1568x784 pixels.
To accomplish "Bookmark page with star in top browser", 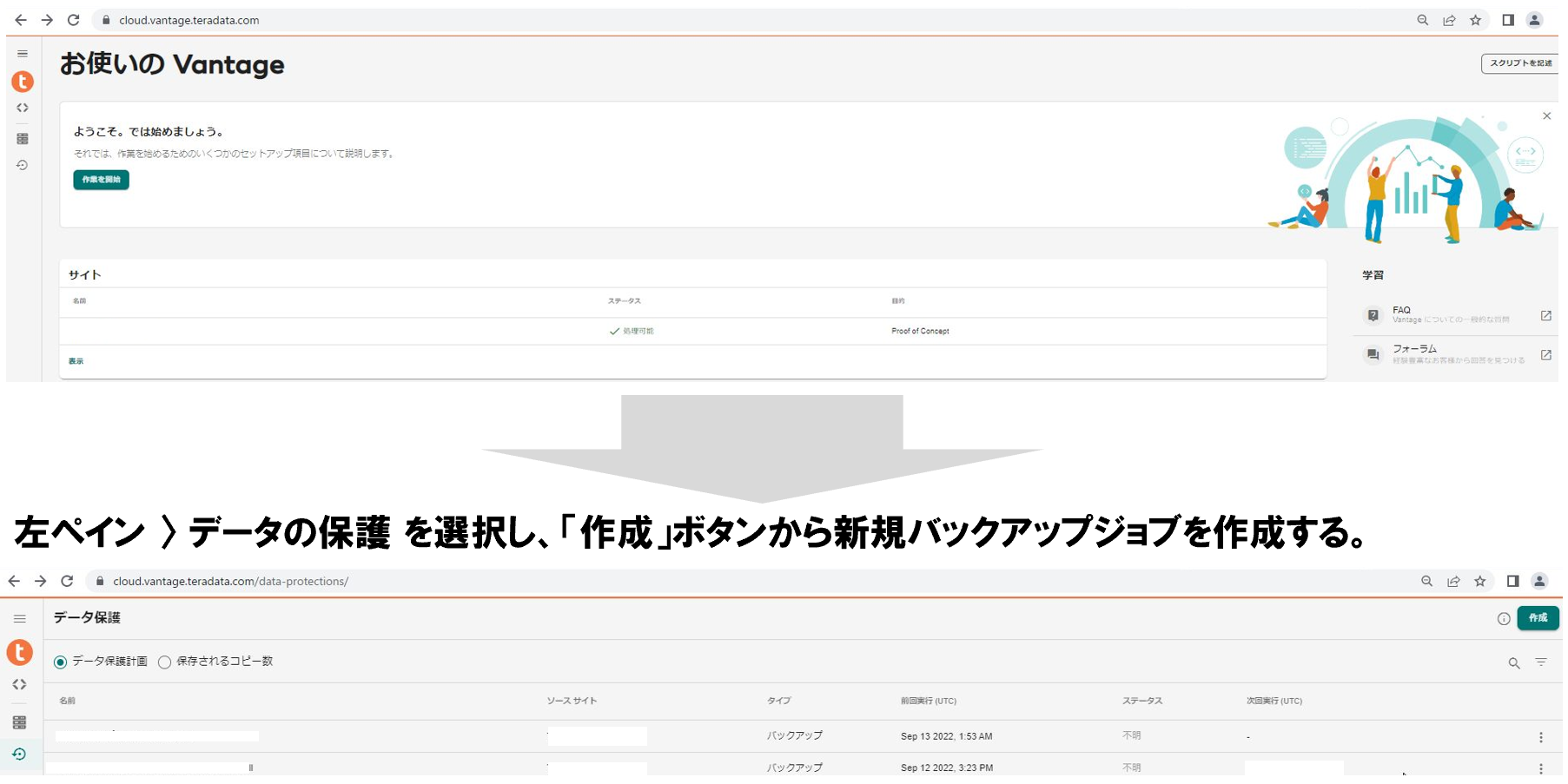I will point(1475,20).
